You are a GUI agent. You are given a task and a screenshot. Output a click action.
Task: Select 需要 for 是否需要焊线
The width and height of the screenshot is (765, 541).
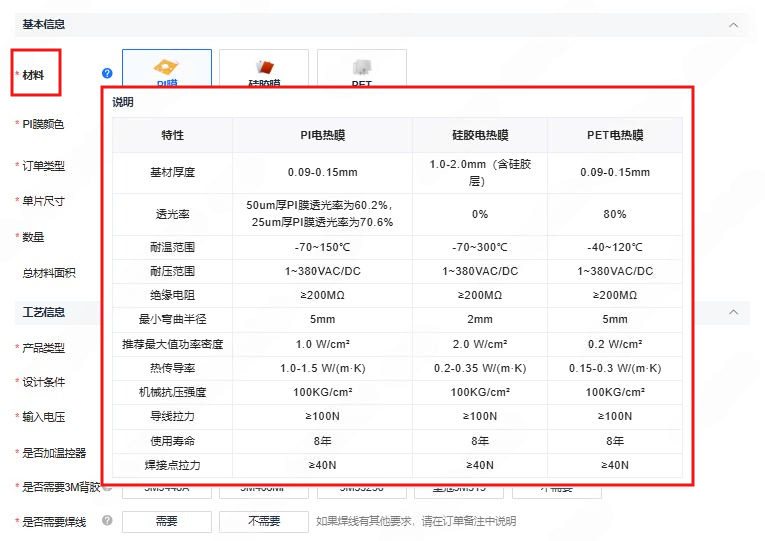coord(166,521)
